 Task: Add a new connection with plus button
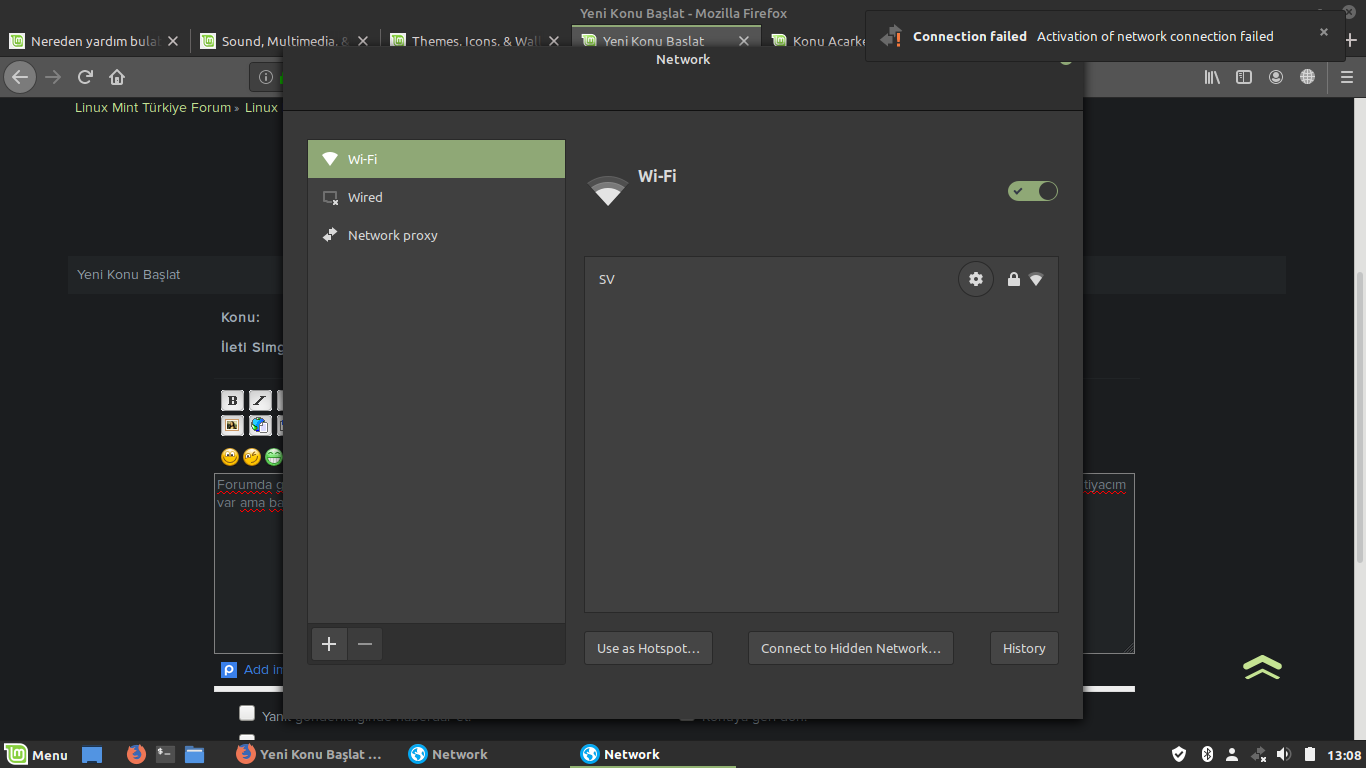(x=329, y=644)
